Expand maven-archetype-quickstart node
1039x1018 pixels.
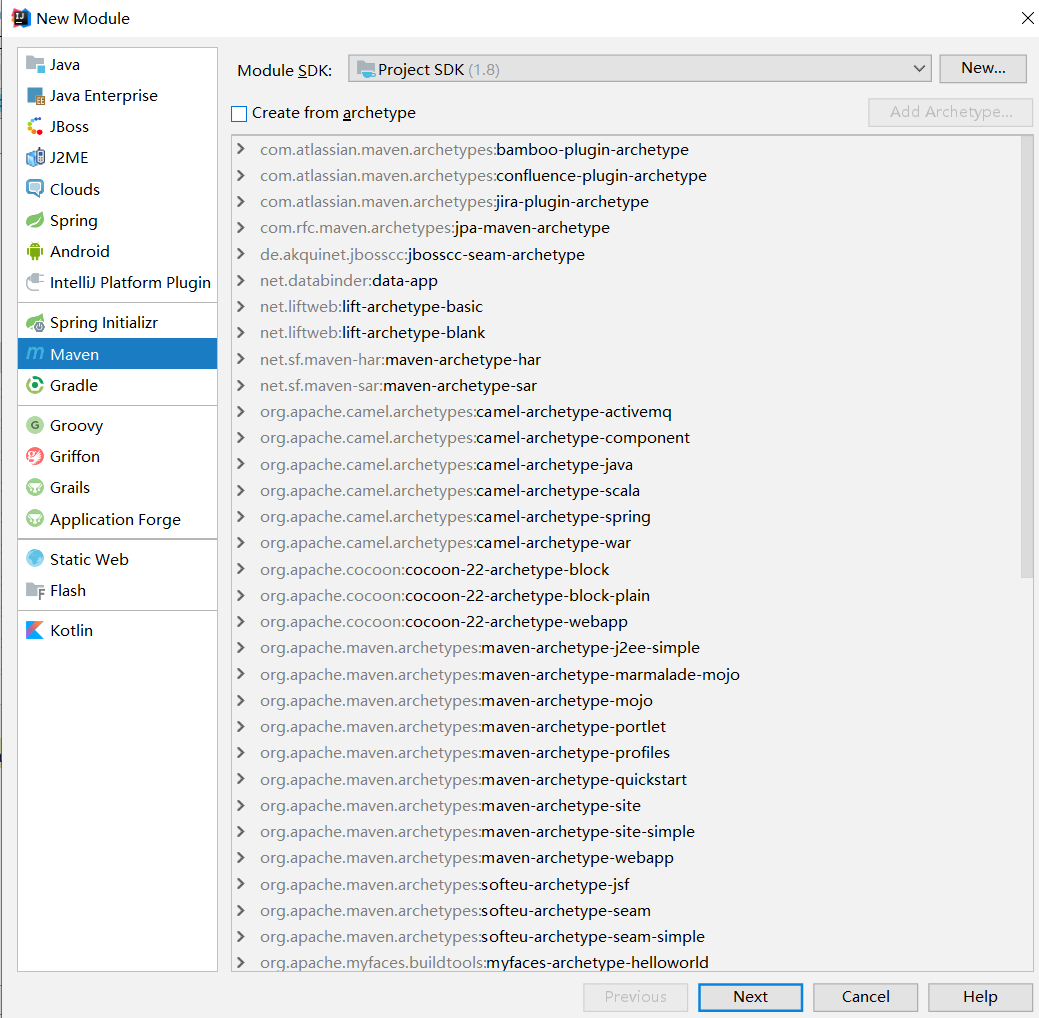[241, 779]
